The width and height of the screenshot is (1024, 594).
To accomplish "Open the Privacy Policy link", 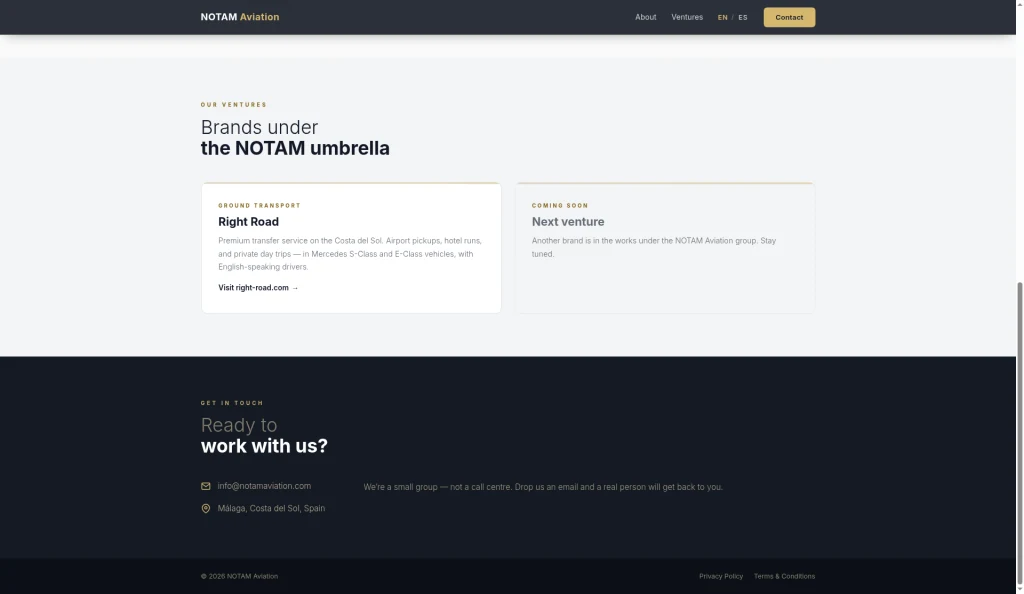I will tap(721, 576).
